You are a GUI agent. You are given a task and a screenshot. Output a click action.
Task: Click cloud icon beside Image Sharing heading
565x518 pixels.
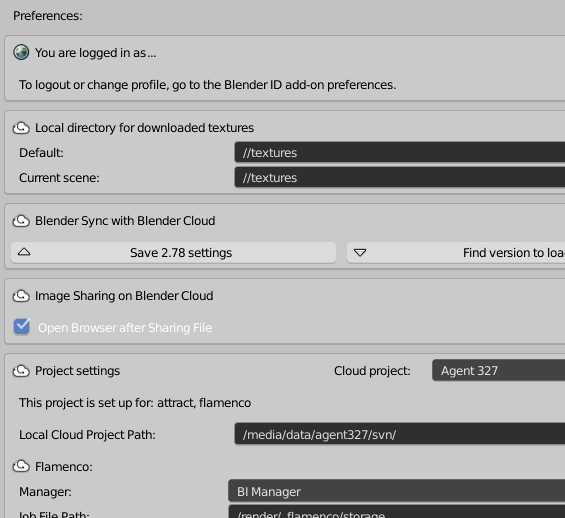[21, 296]
